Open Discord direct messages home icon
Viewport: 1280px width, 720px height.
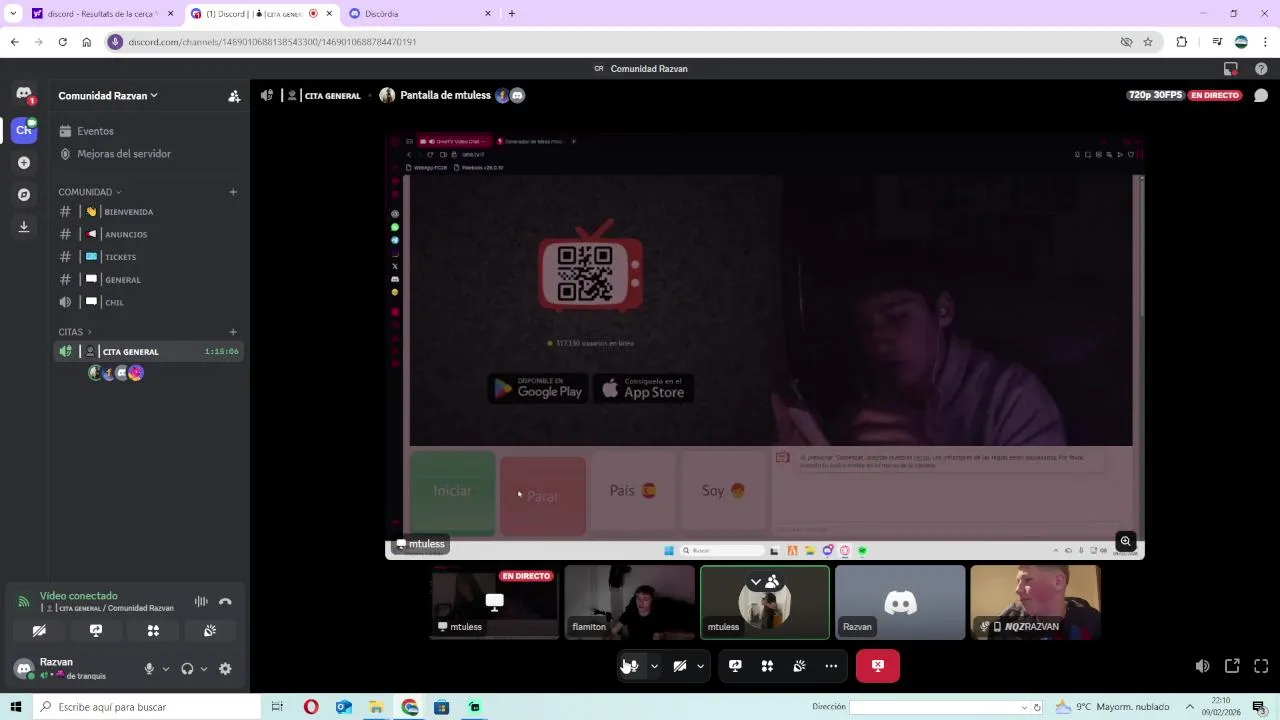tap(24, 94)
